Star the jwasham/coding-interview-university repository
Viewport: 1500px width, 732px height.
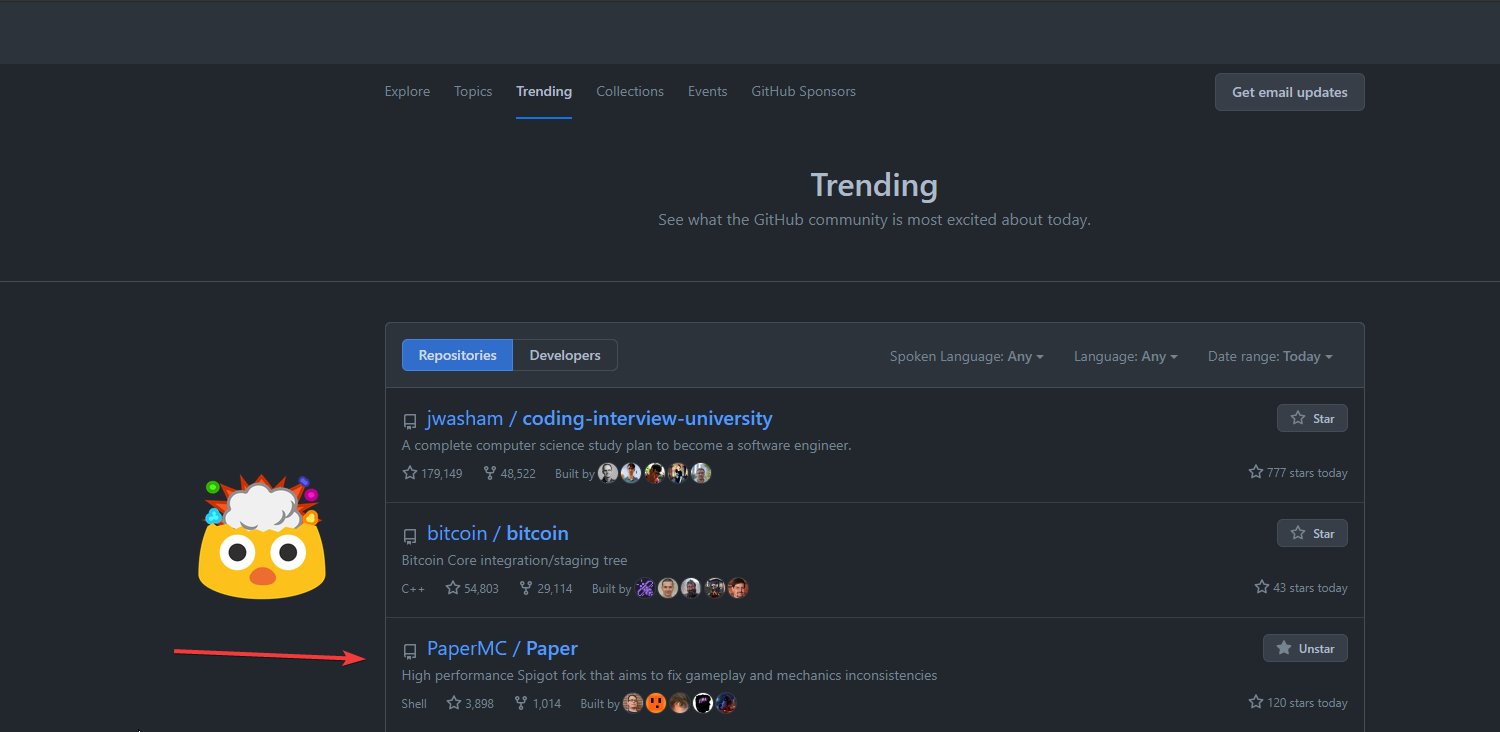pyautogui.click(x=1312, y=418)
